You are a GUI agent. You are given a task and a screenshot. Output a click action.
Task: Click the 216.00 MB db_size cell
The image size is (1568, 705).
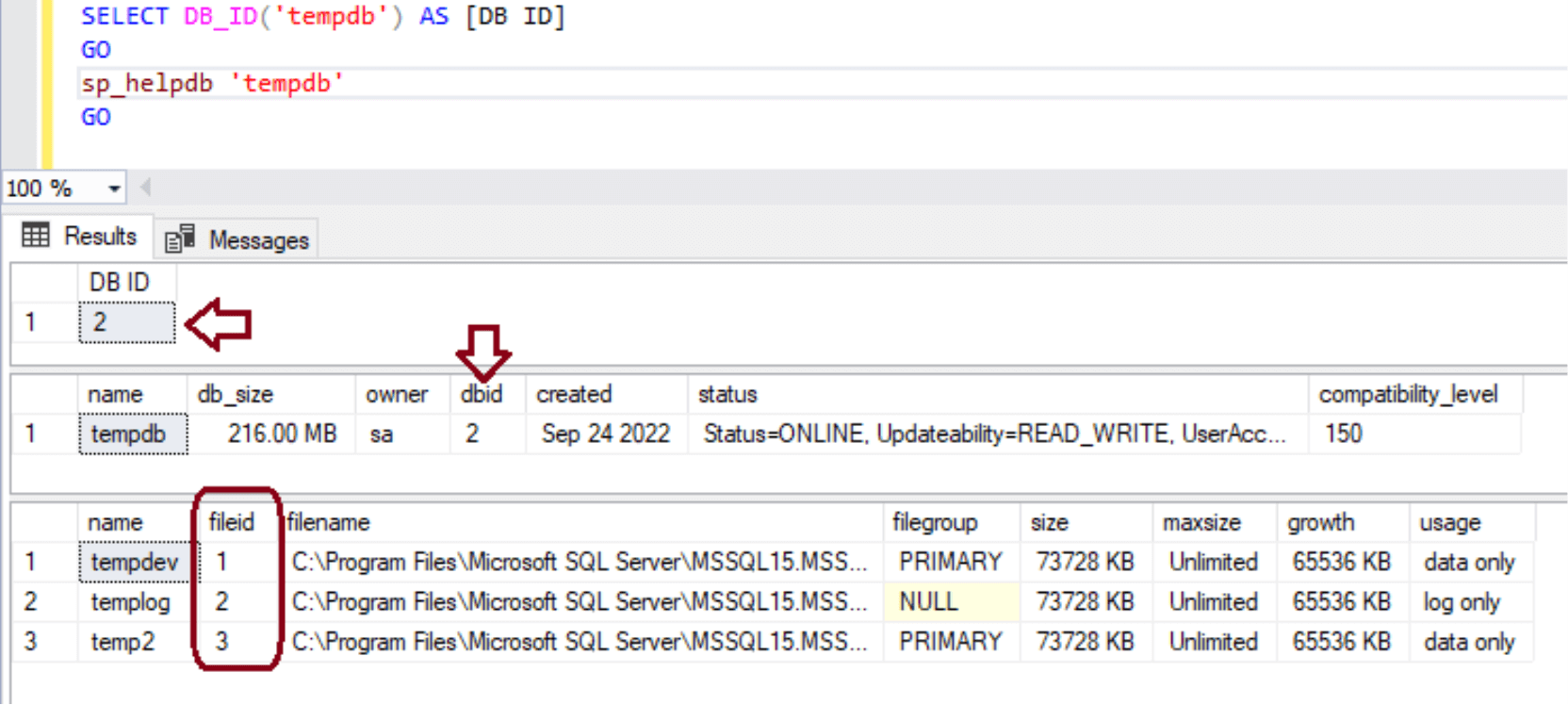282,434
